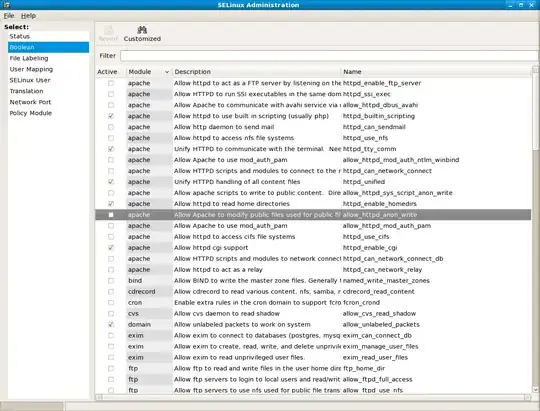Open the Policy Module section
The height and width of the screenshot is (411, 540).
(x=31, y=113)
